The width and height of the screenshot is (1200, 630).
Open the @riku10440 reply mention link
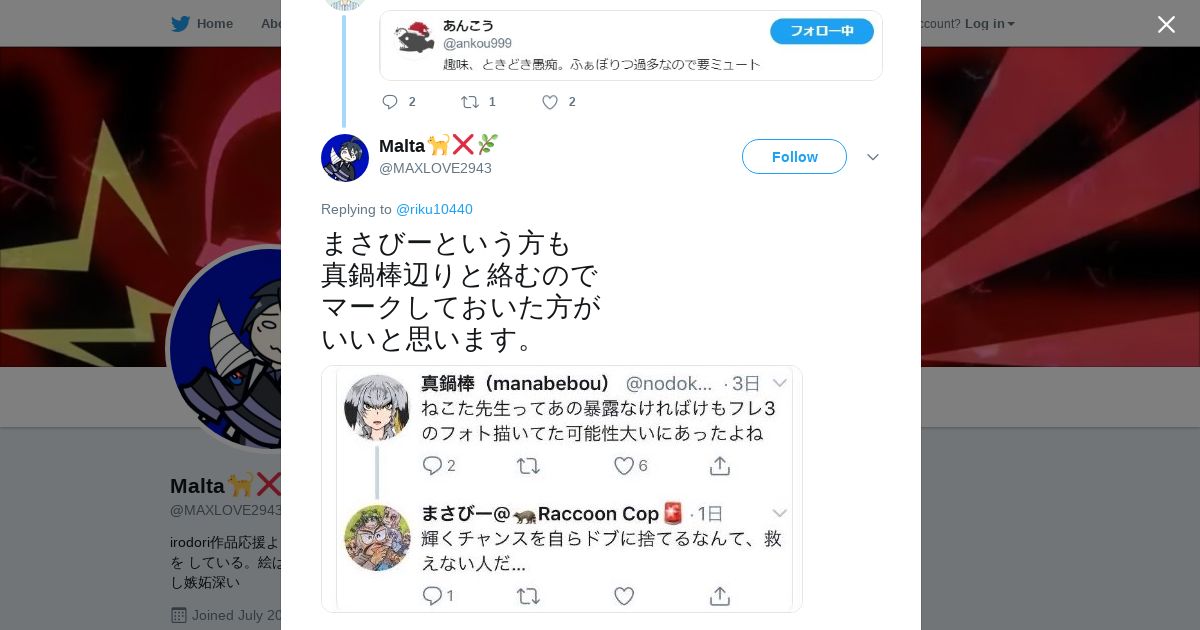[x=434, y=209]
